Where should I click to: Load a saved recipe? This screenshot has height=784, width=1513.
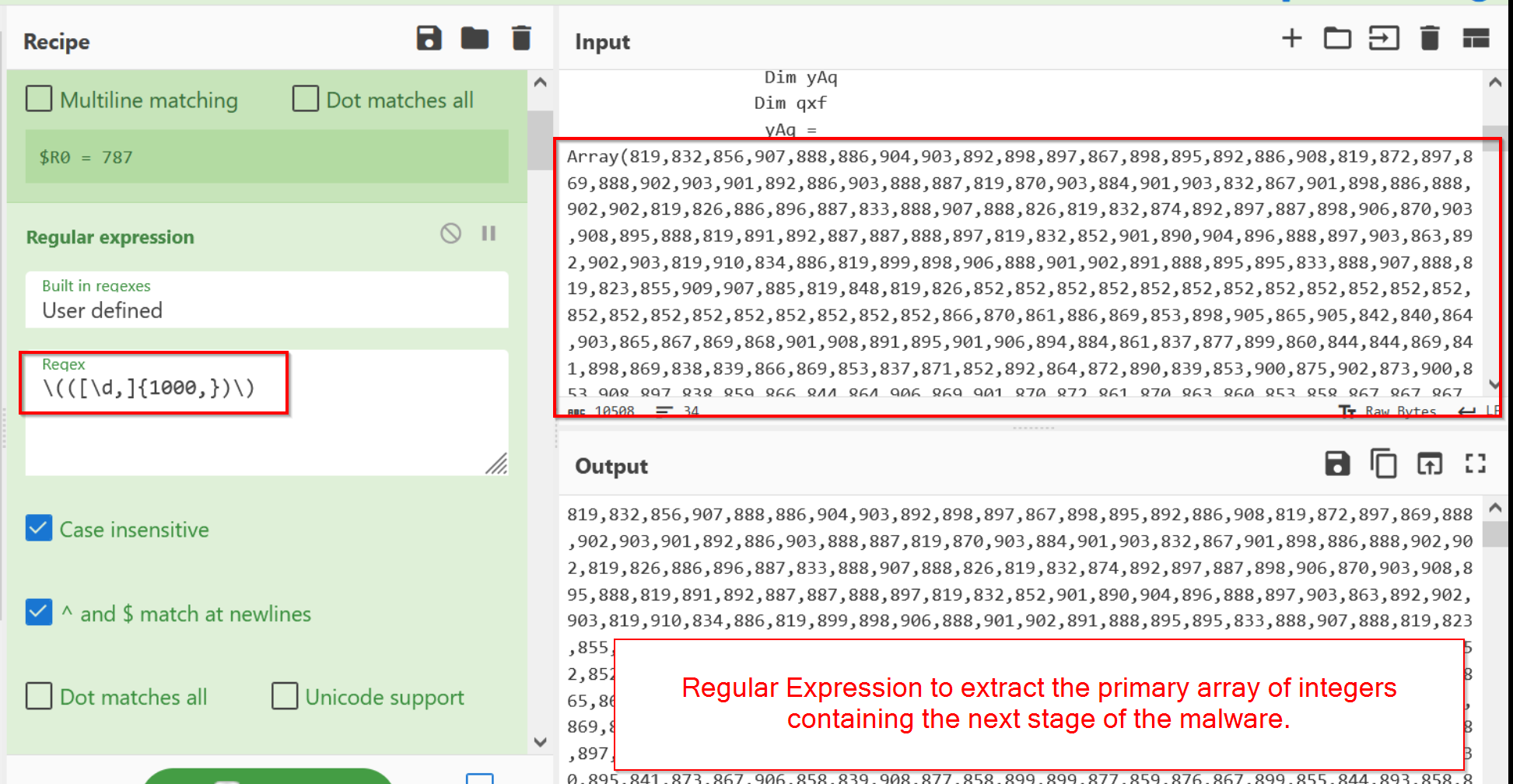pyautogui.click(x=475, y=38)
